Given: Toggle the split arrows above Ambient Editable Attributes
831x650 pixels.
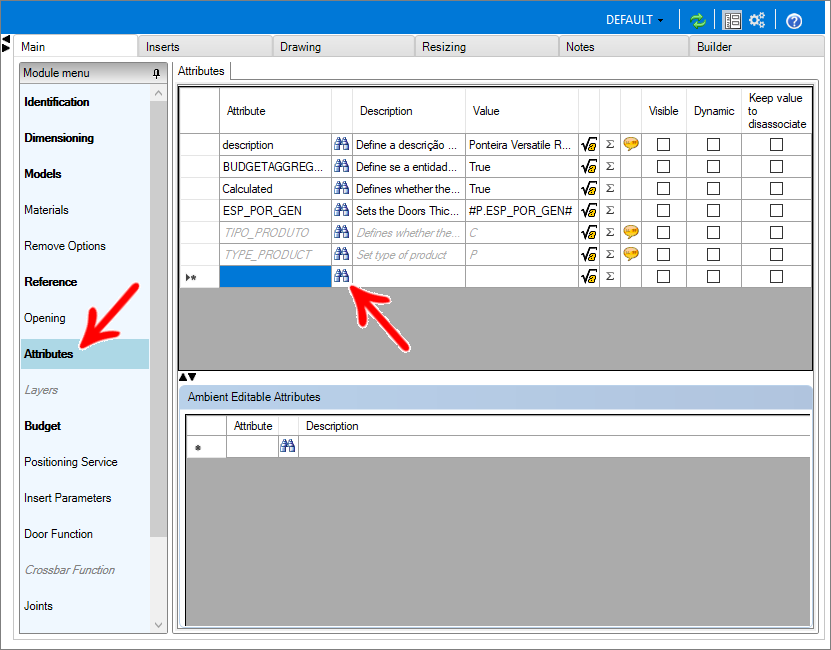Looking at the screenshot, I should click(188, 377).
